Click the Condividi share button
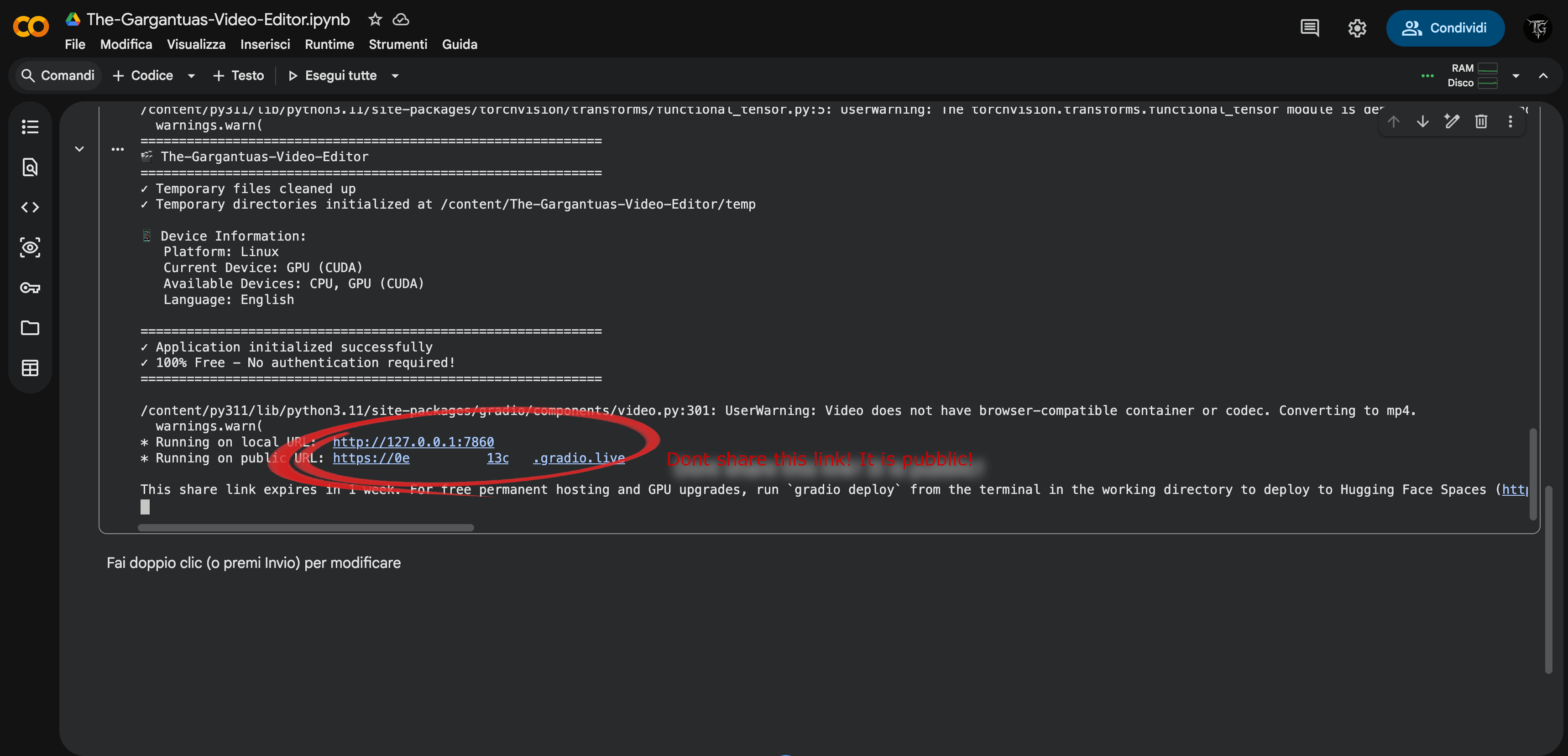 point(1445,28)
